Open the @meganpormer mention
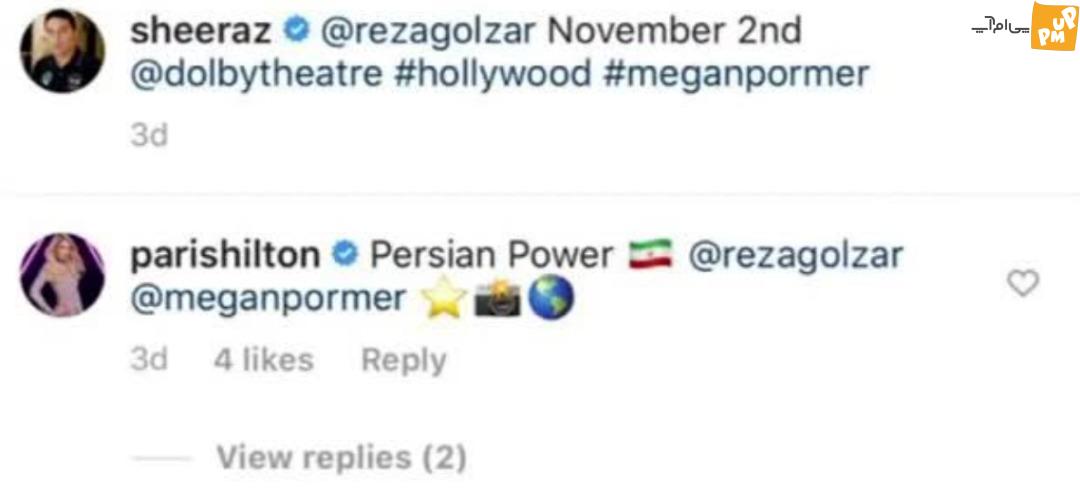 pos(268,299)
